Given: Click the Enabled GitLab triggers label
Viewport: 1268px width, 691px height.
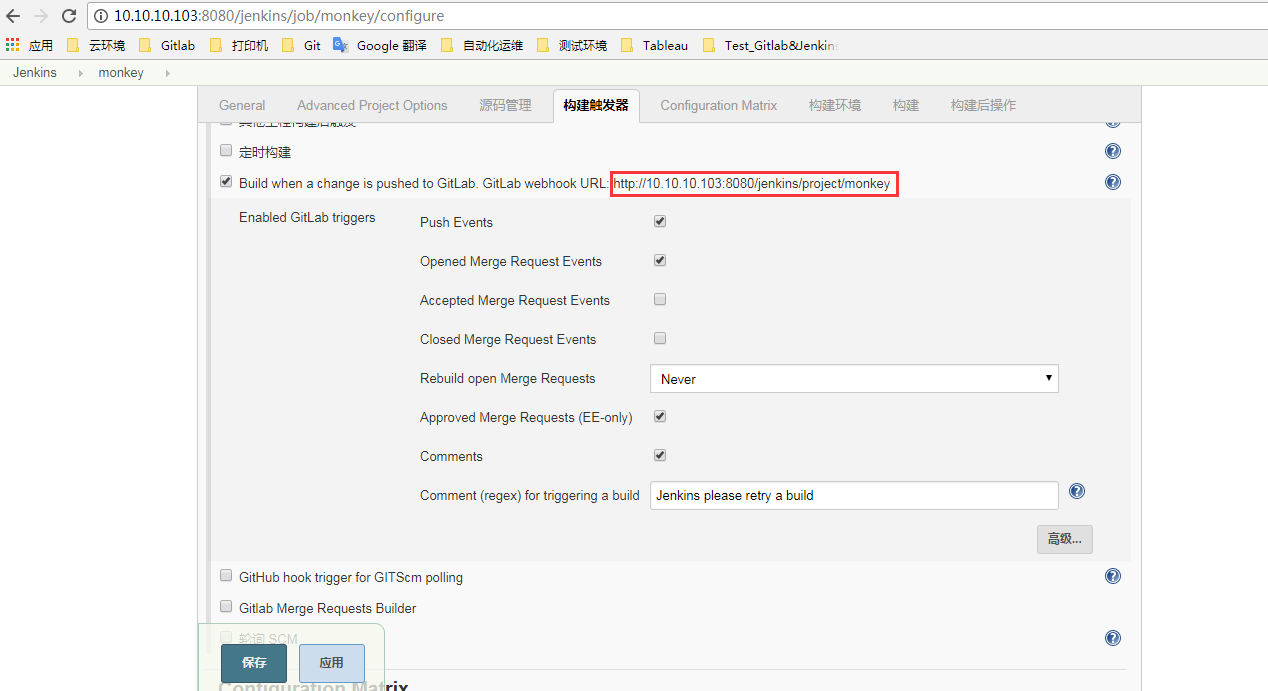Looking at the screenshot, I should pyautogui.click(x=307, y=217).
